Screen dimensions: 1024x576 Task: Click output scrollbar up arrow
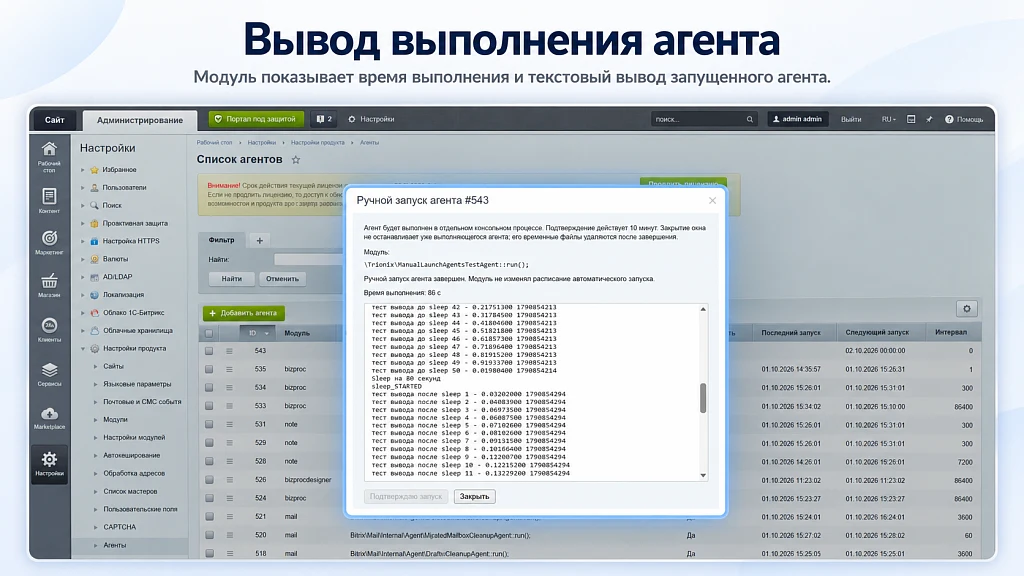coord(703,309)
